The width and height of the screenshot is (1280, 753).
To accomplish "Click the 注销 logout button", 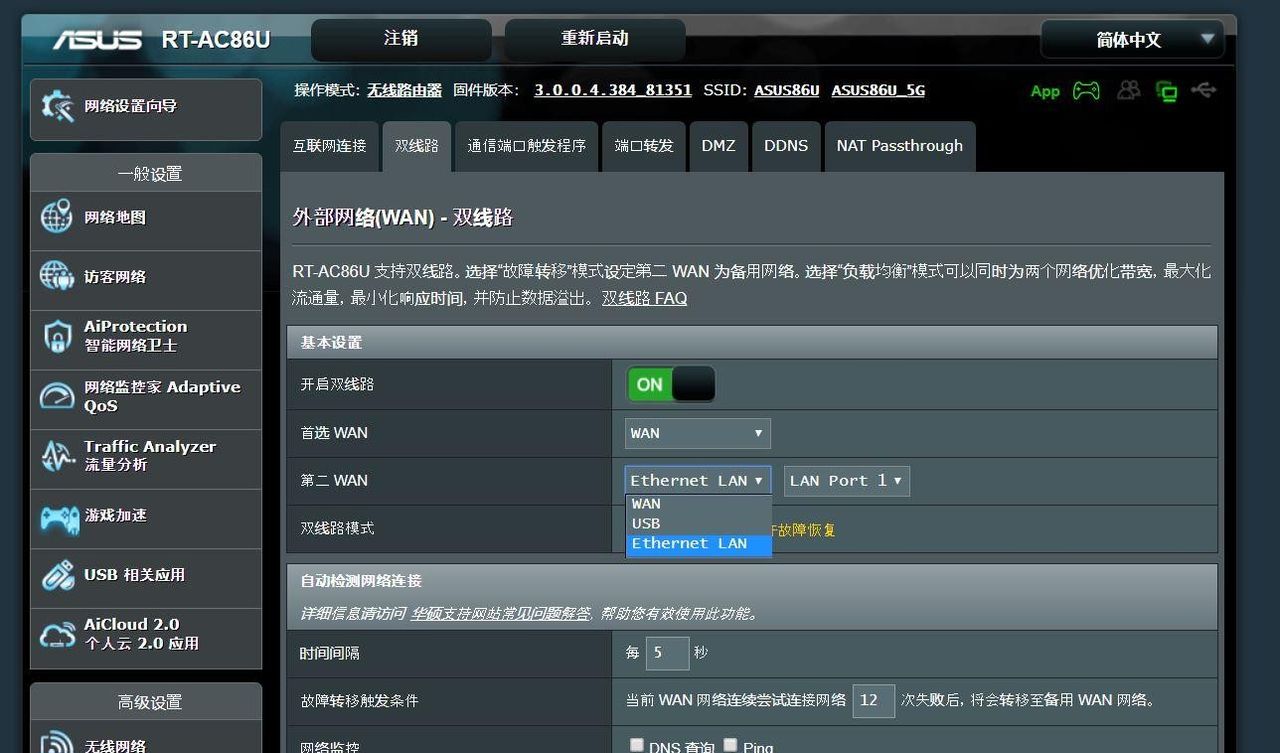I will click(x=400, y=39).
